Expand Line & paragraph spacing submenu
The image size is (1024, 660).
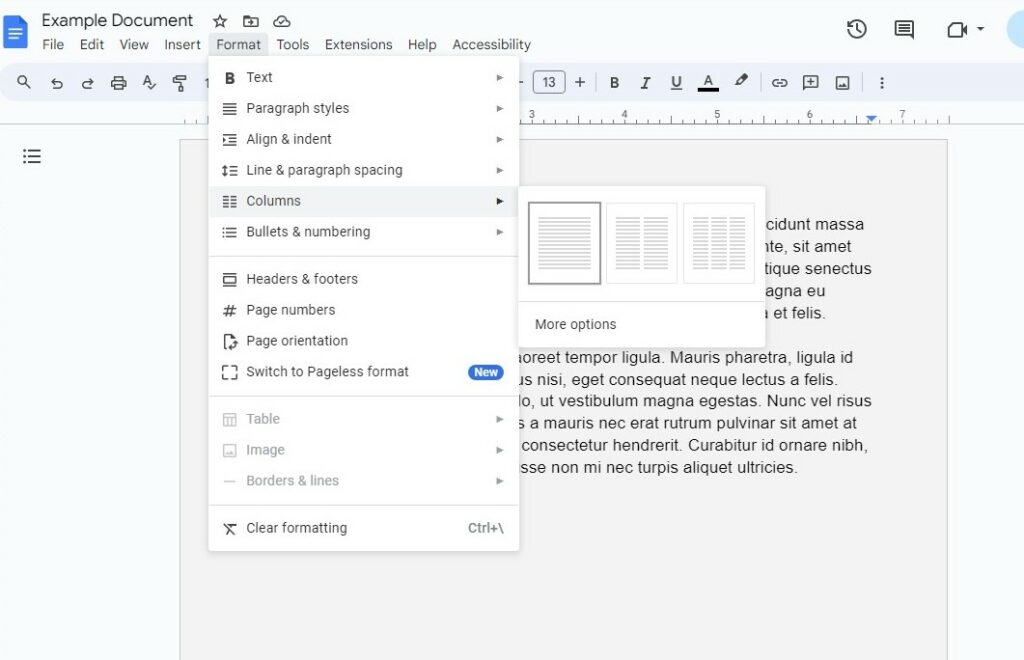[364, 170]
